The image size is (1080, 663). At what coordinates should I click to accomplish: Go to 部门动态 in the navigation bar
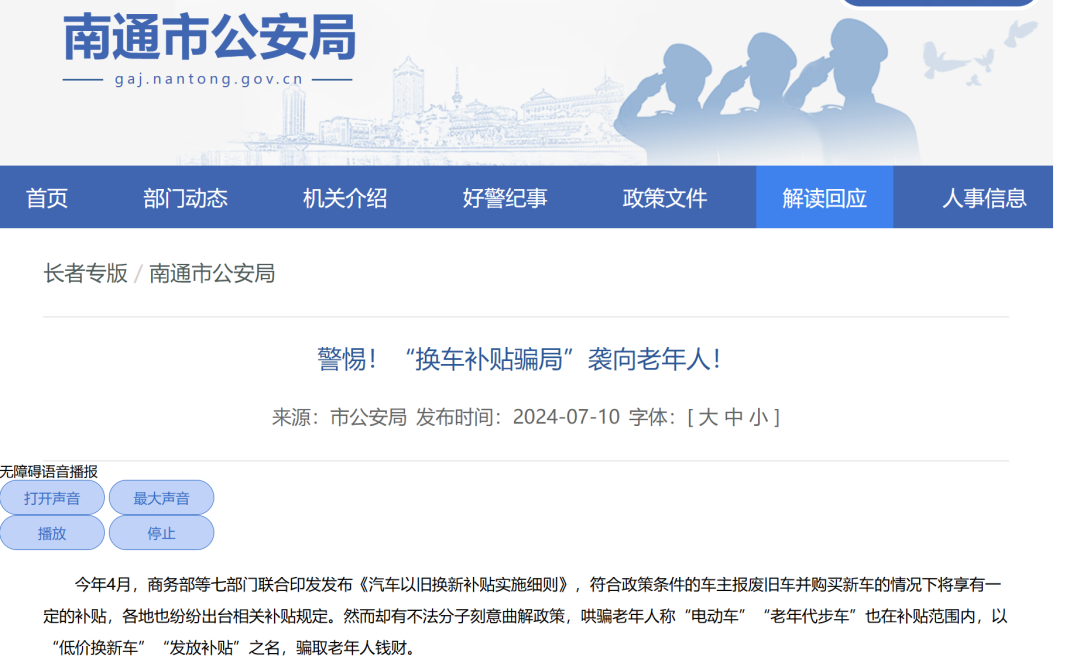[x=185, y=198]
